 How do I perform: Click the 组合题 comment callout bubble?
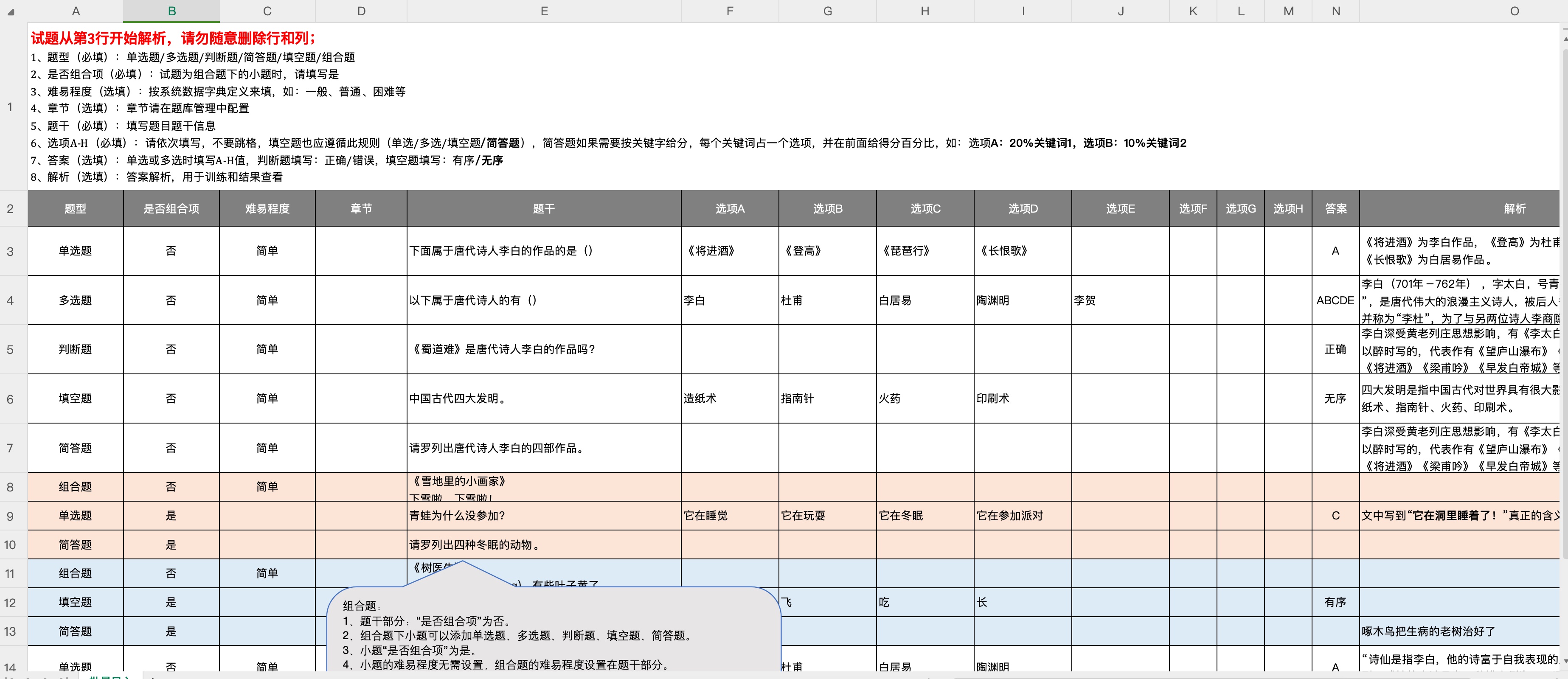click(x=554, y=630)
